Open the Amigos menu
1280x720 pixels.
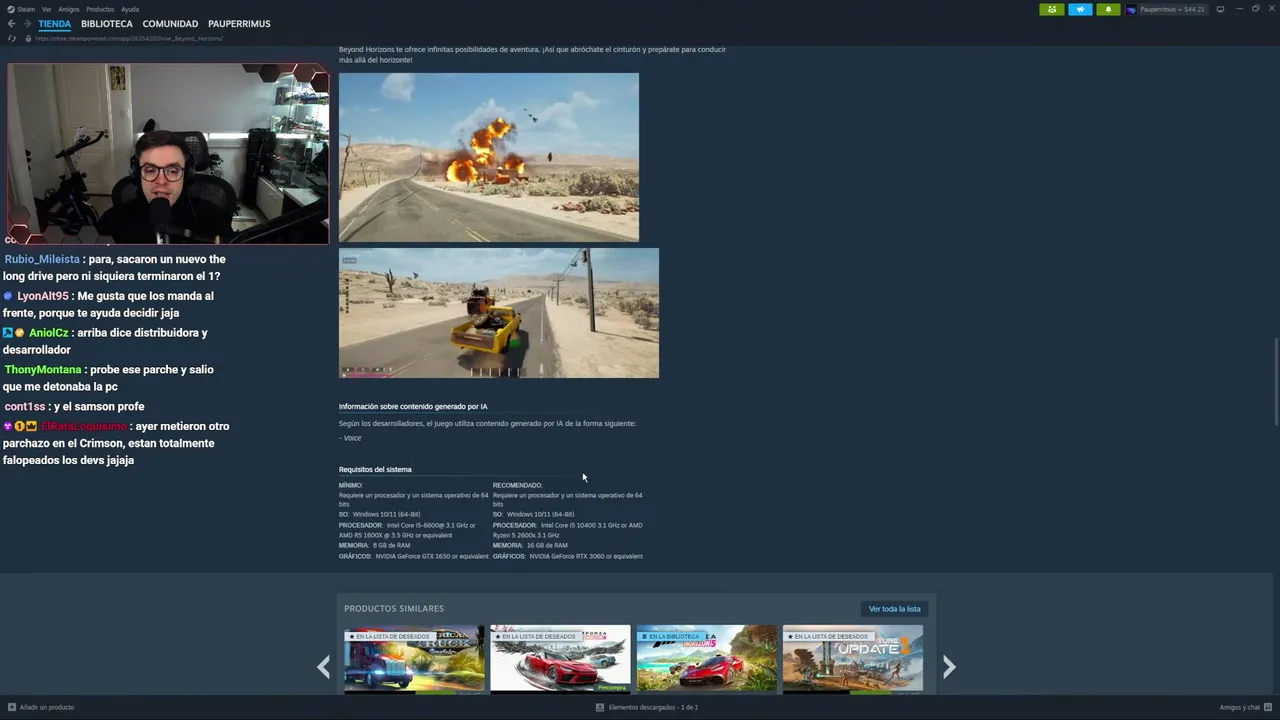68,9
